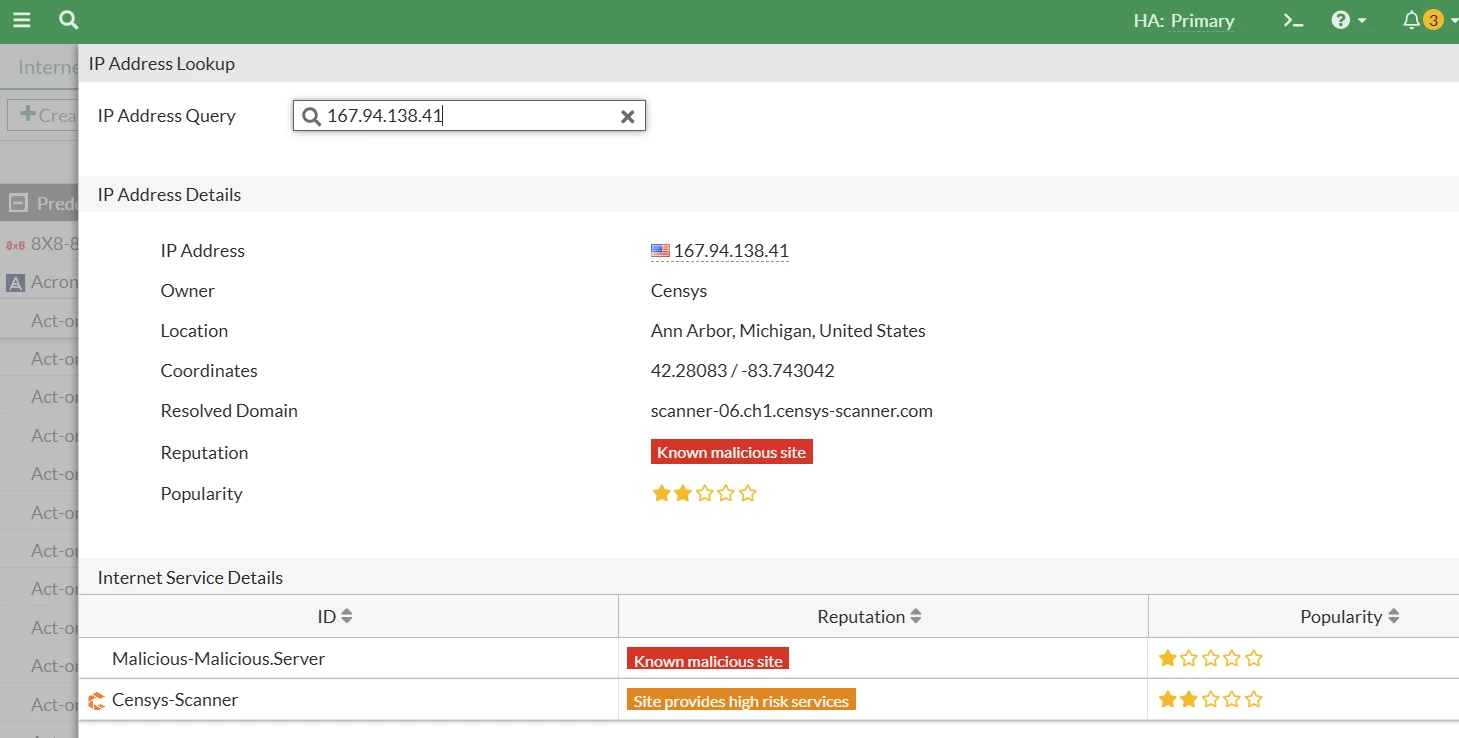Click the popularity stars in IP Address Details

(x=704, y=493)
